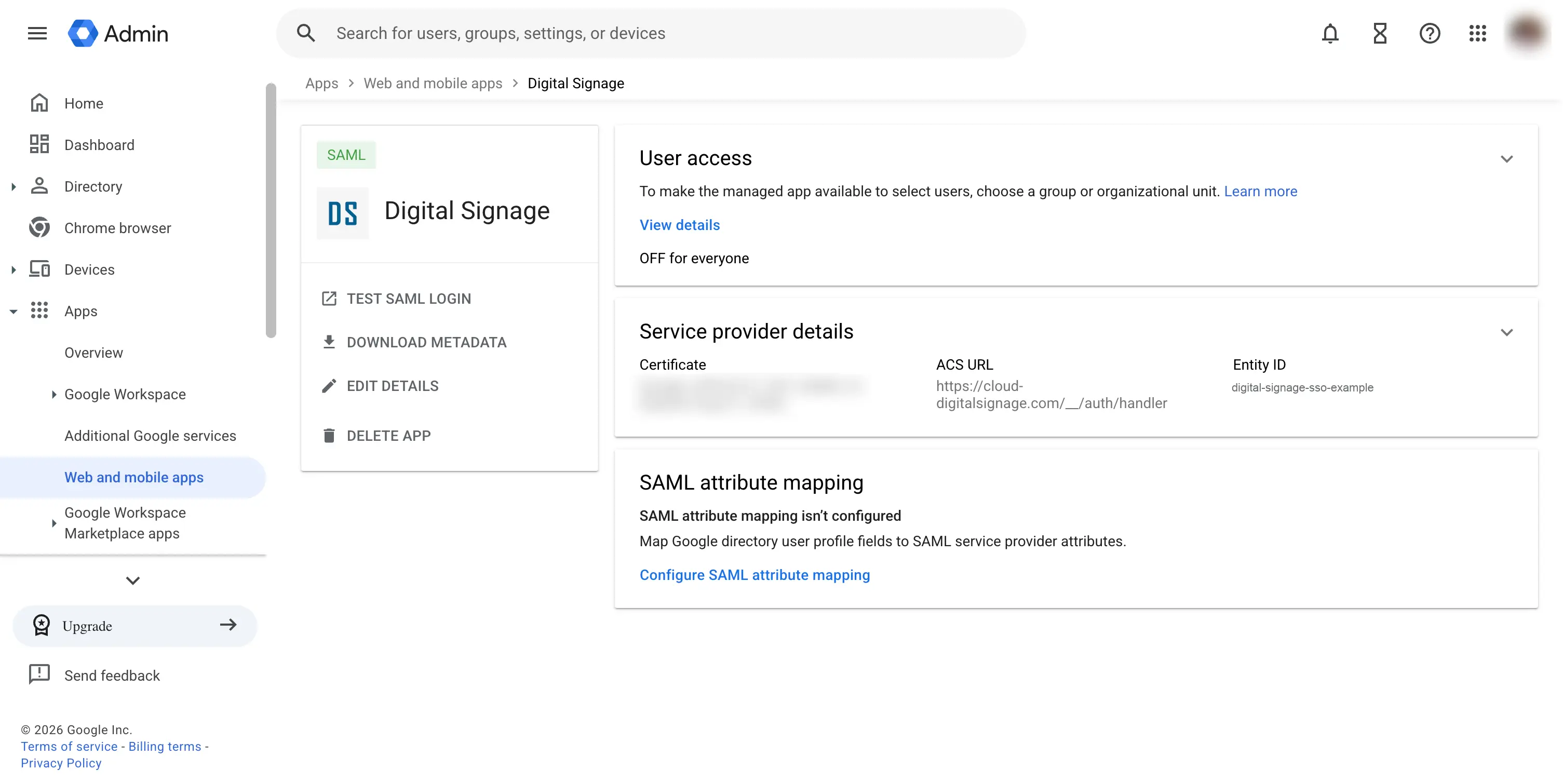The width and height of the screenshot is (1563, 784).
Task: Open View details in User access
Action: point(680,225)
